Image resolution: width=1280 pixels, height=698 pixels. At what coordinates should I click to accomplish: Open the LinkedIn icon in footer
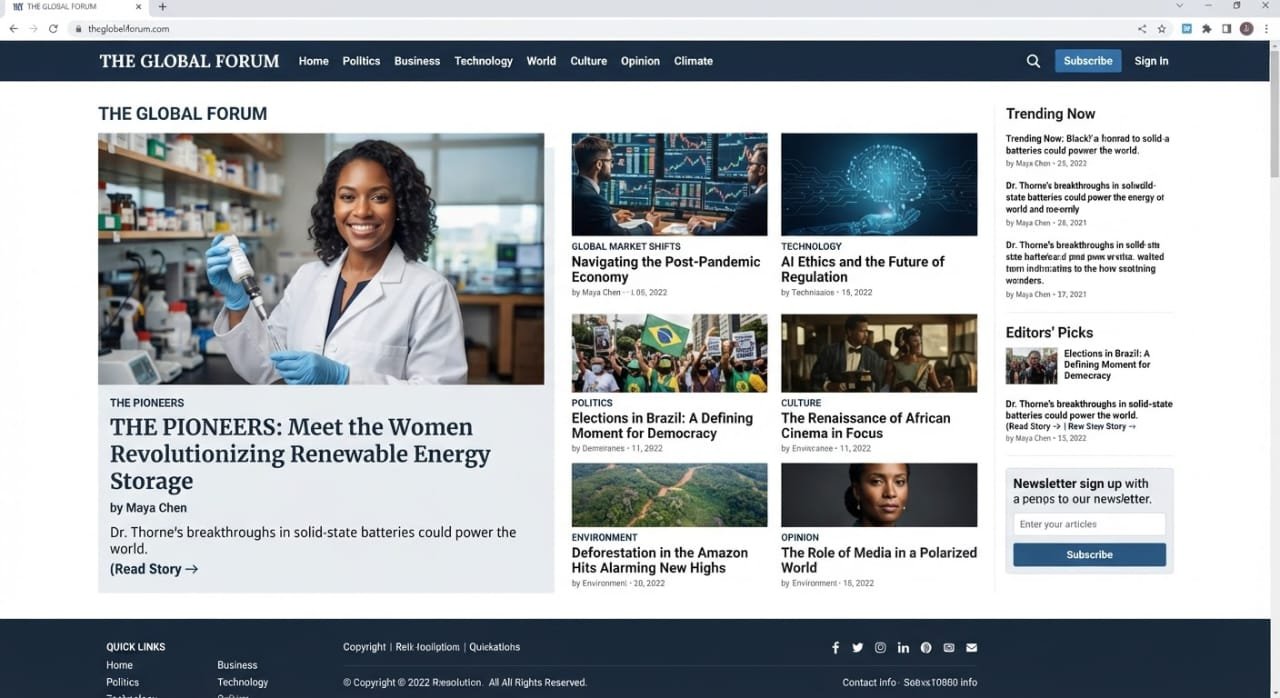(x=903, y=648)
